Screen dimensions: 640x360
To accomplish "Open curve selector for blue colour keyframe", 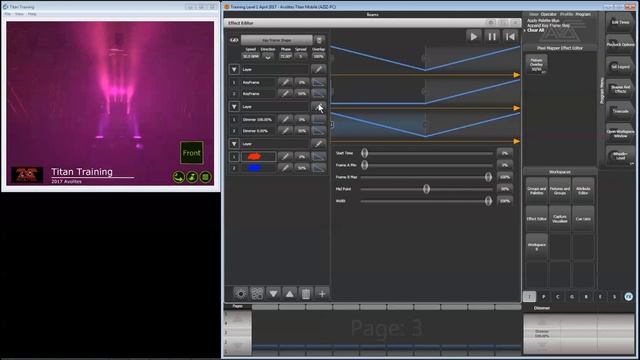I will tap(318, 168).
